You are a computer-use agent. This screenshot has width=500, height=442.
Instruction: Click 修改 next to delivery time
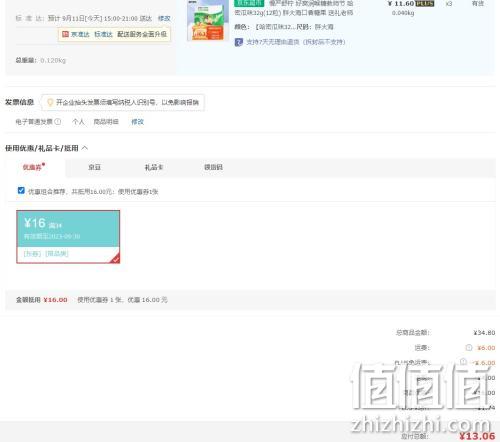coord(164,18)
